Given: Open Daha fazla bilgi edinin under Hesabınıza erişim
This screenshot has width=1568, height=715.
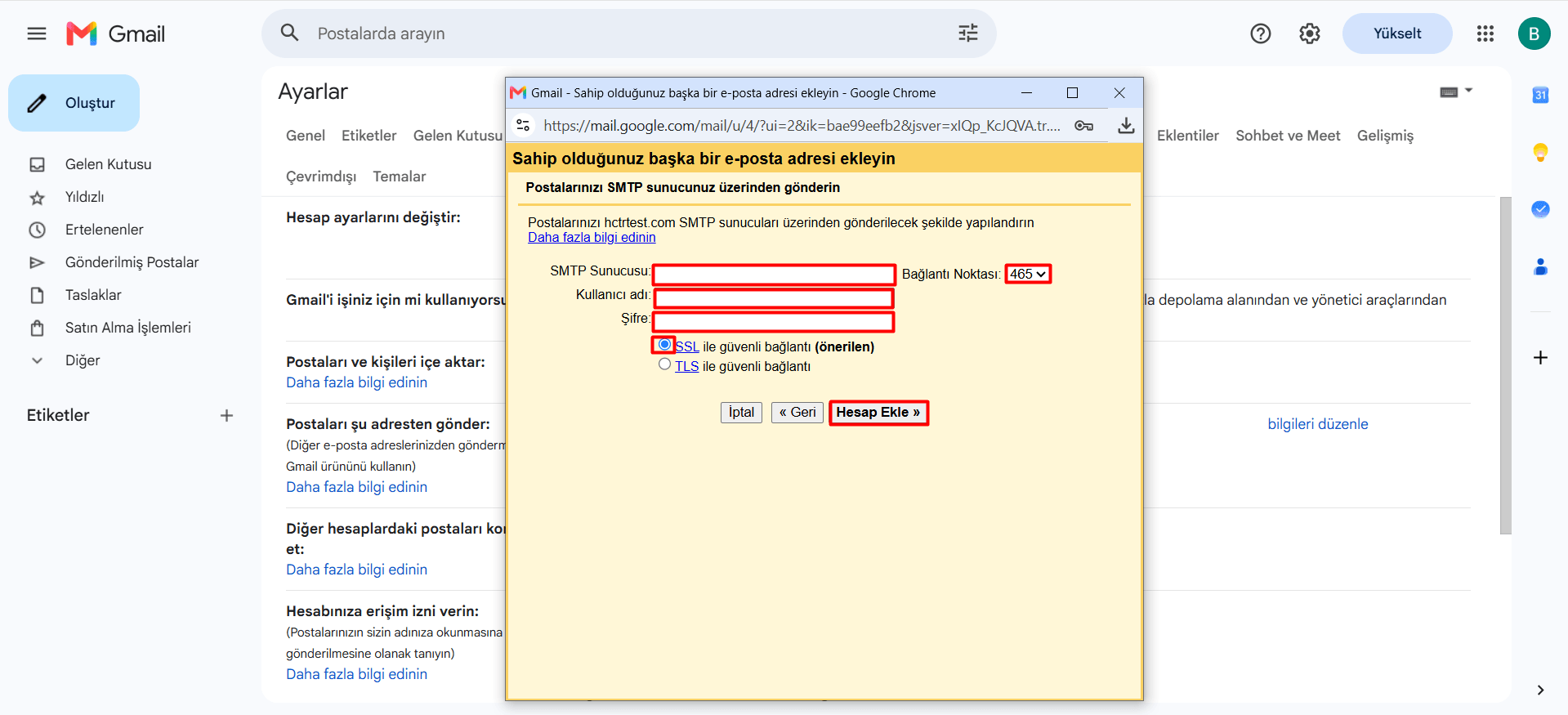Looking at the screenshot, I should click(x=356, y=674).
